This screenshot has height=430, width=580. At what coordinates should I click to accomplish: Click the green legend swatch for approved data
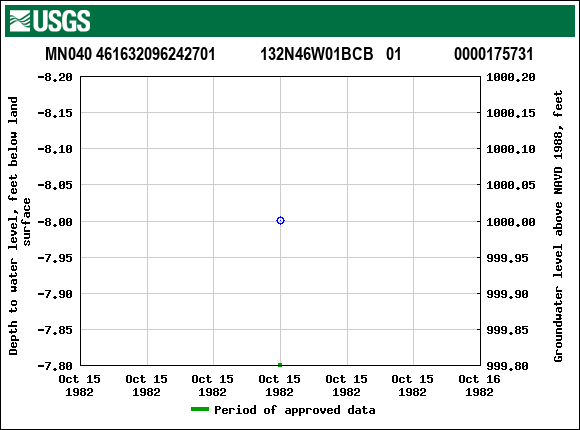[200, 409]
